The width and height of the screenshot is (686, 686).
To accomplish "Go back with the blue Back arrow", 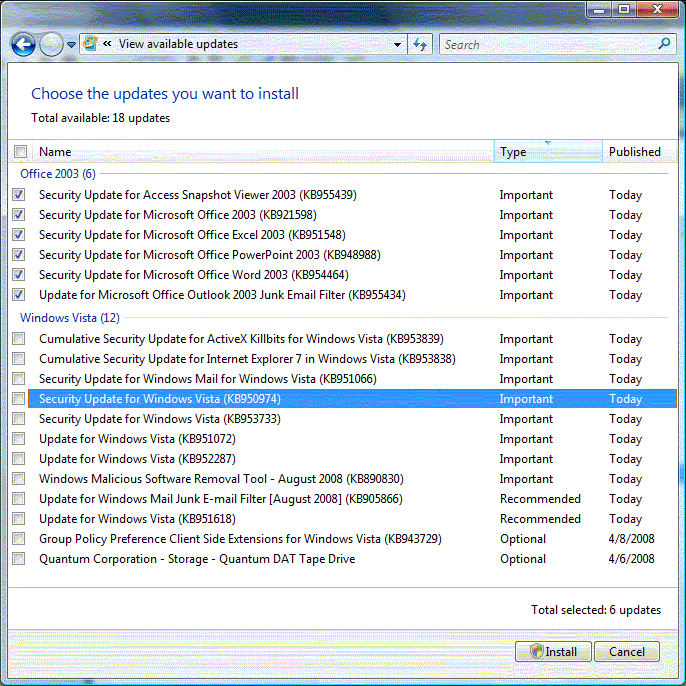I will [23, 44].
